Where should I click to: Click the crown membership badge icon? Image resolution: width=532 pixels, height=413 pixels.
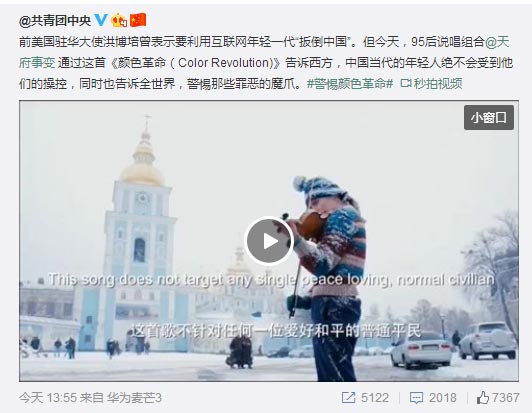coord(119,20)
